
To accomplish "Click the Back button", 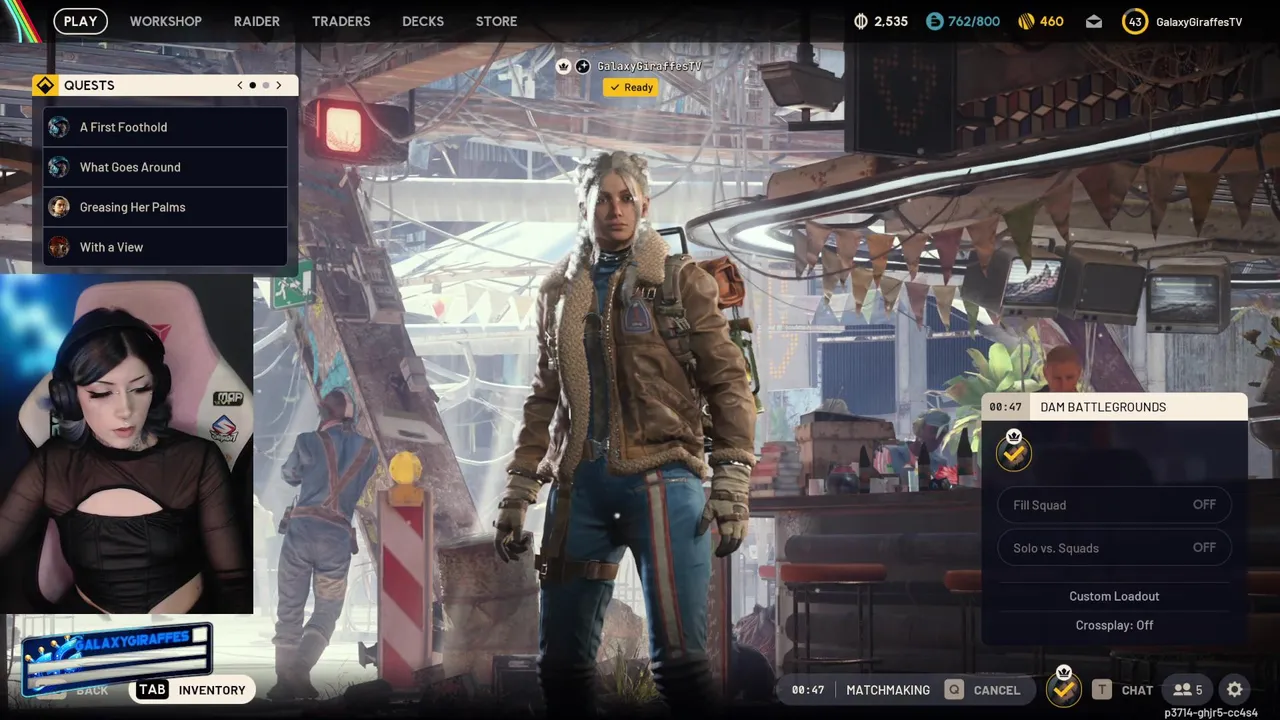I will coord(78,690).
